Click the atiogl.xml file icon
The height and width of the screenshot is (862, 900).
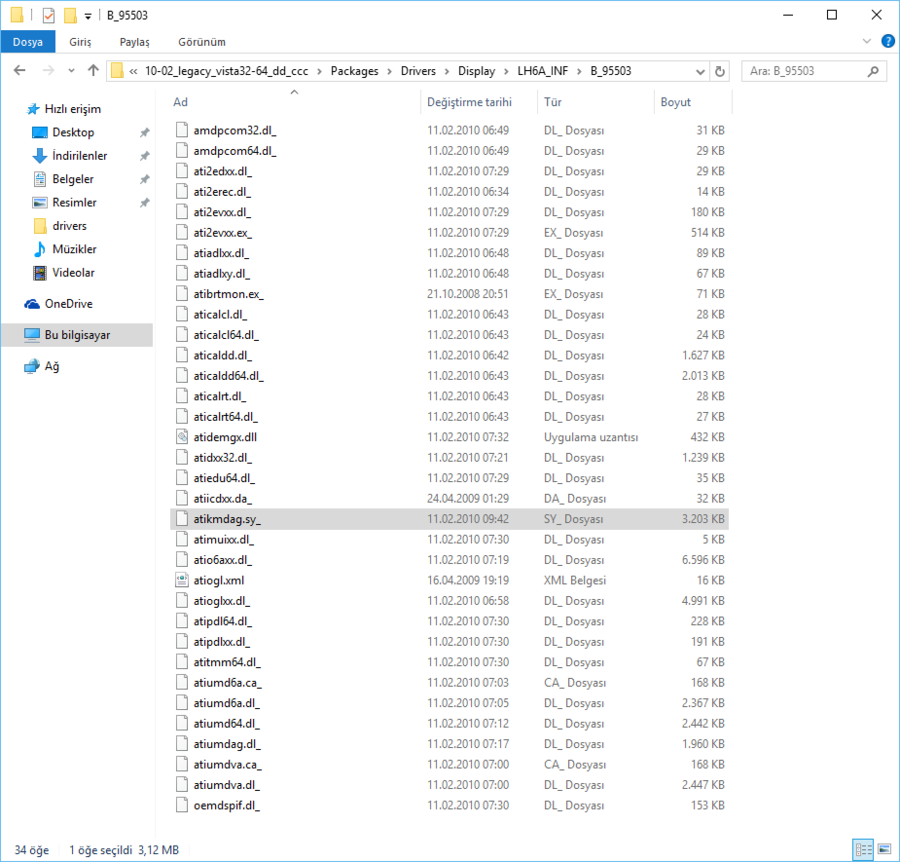click(x=182, y=580)
